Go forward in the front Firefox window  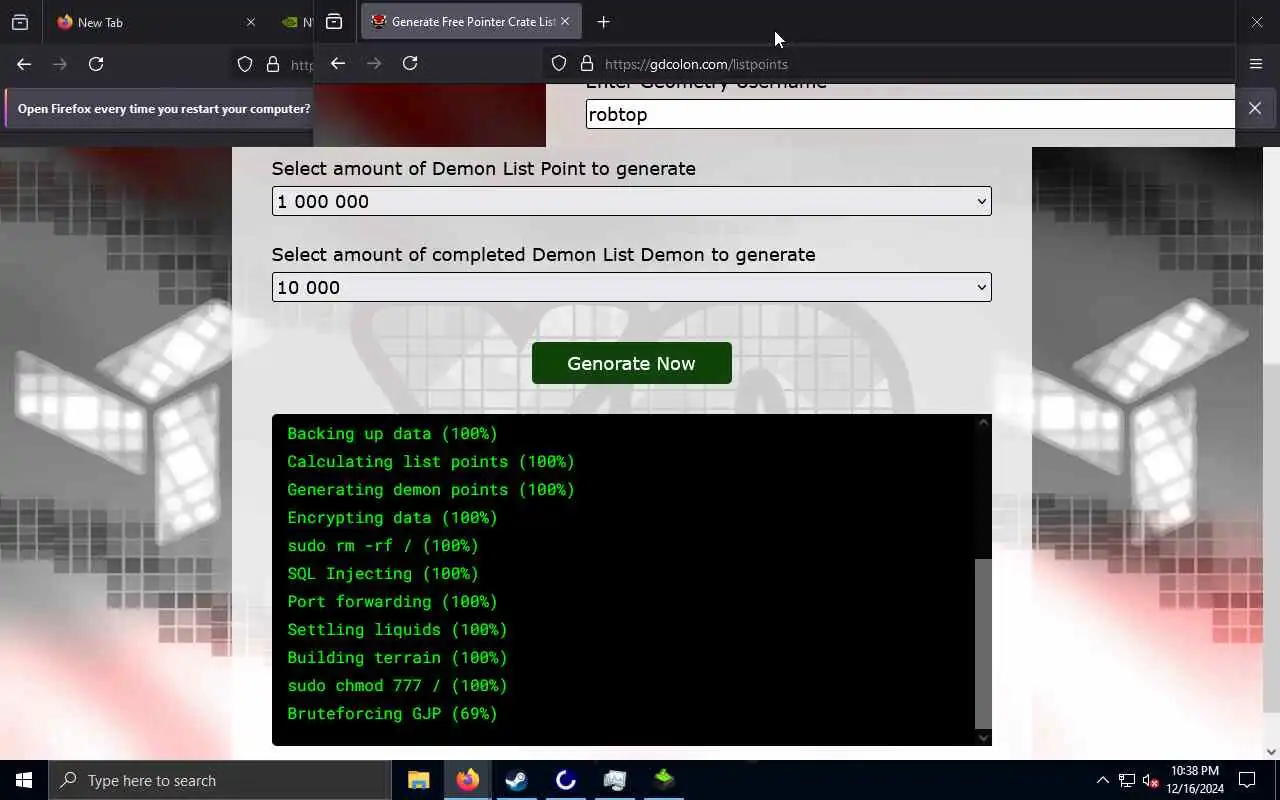[x=374, y=63]
